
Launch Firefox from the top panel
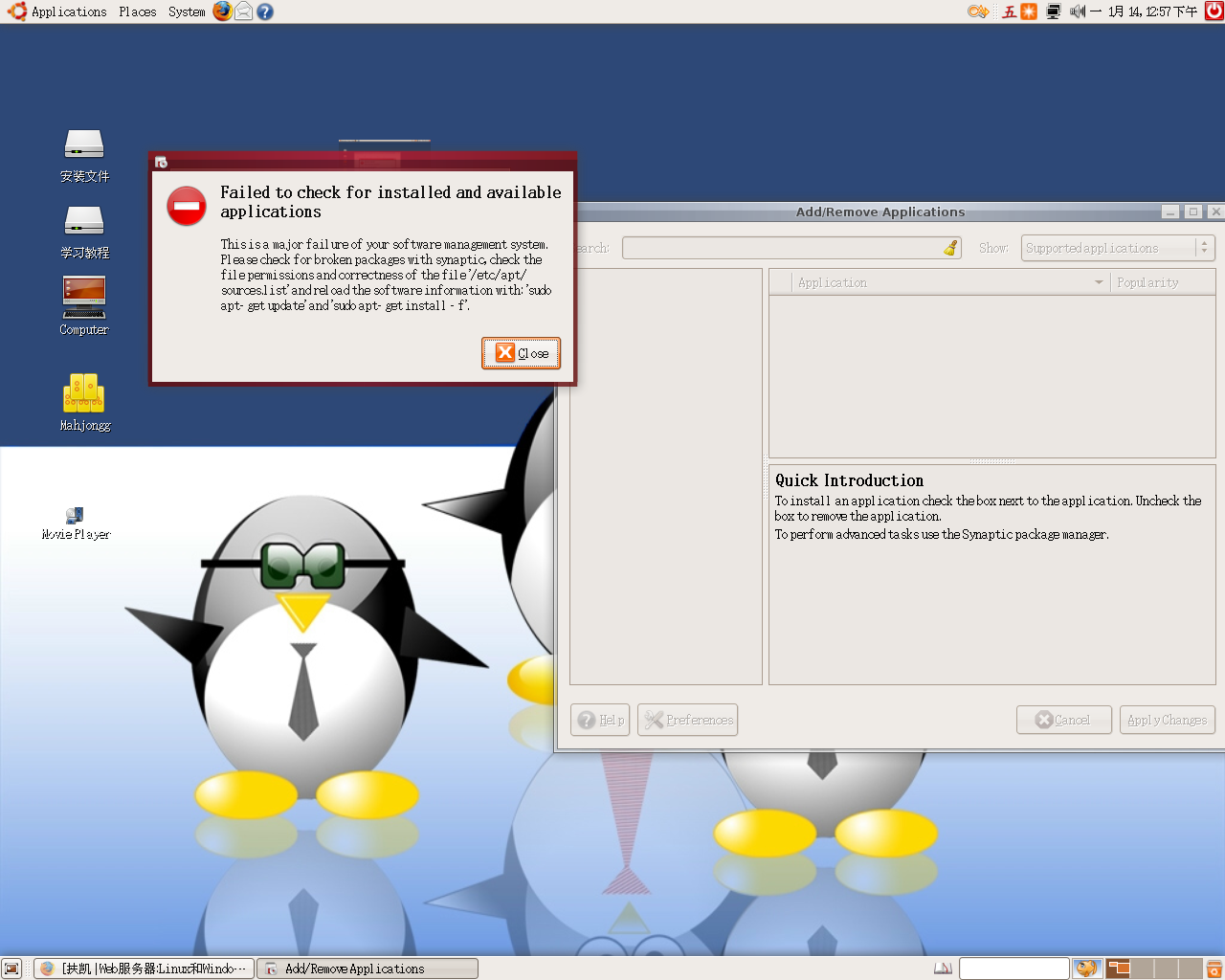tap(222, 11)
